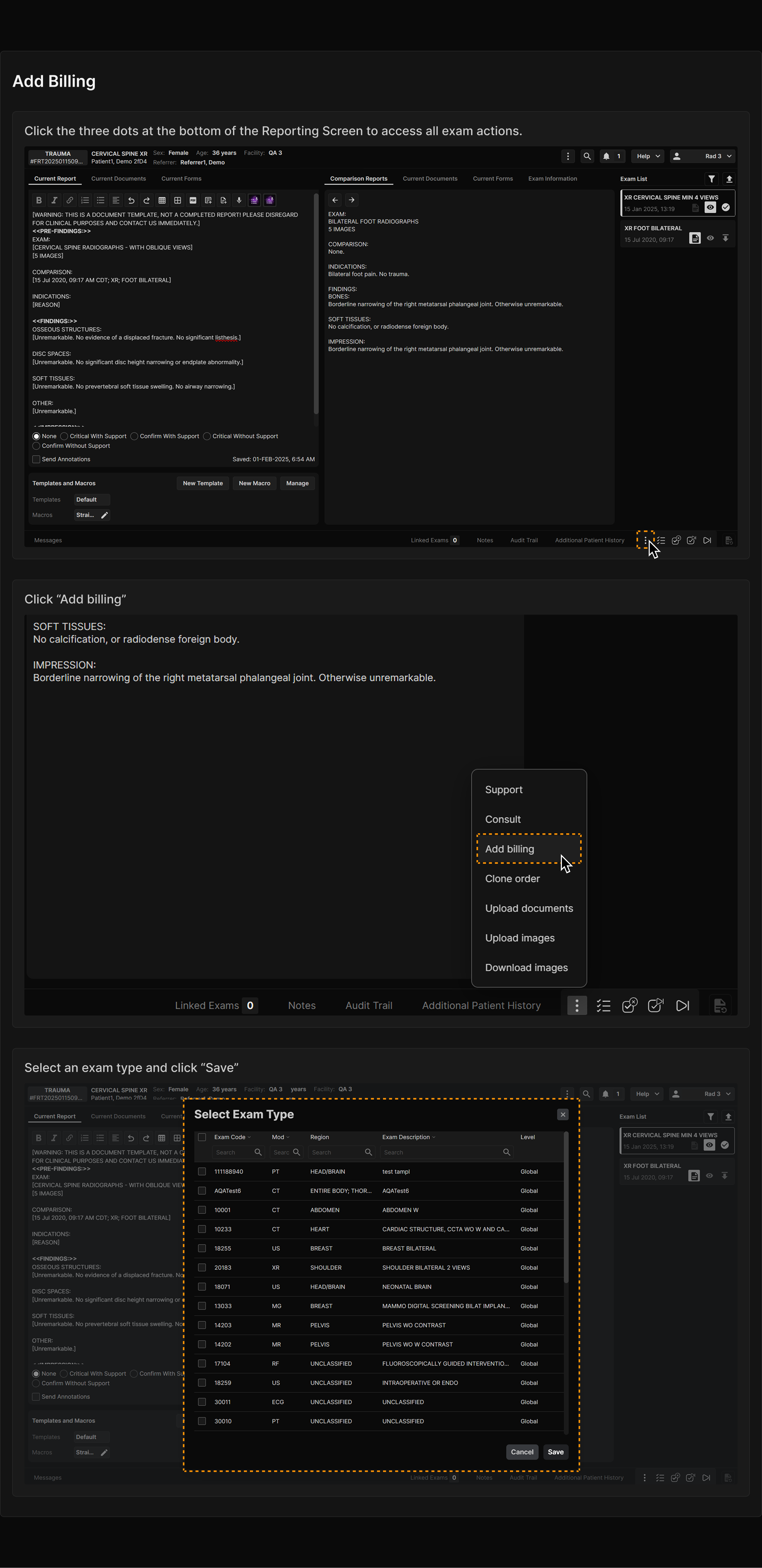The height and width of the screenshot is (1568, 762).
Task: Choose Add billing from the actions menu
Action: (529, 849)
